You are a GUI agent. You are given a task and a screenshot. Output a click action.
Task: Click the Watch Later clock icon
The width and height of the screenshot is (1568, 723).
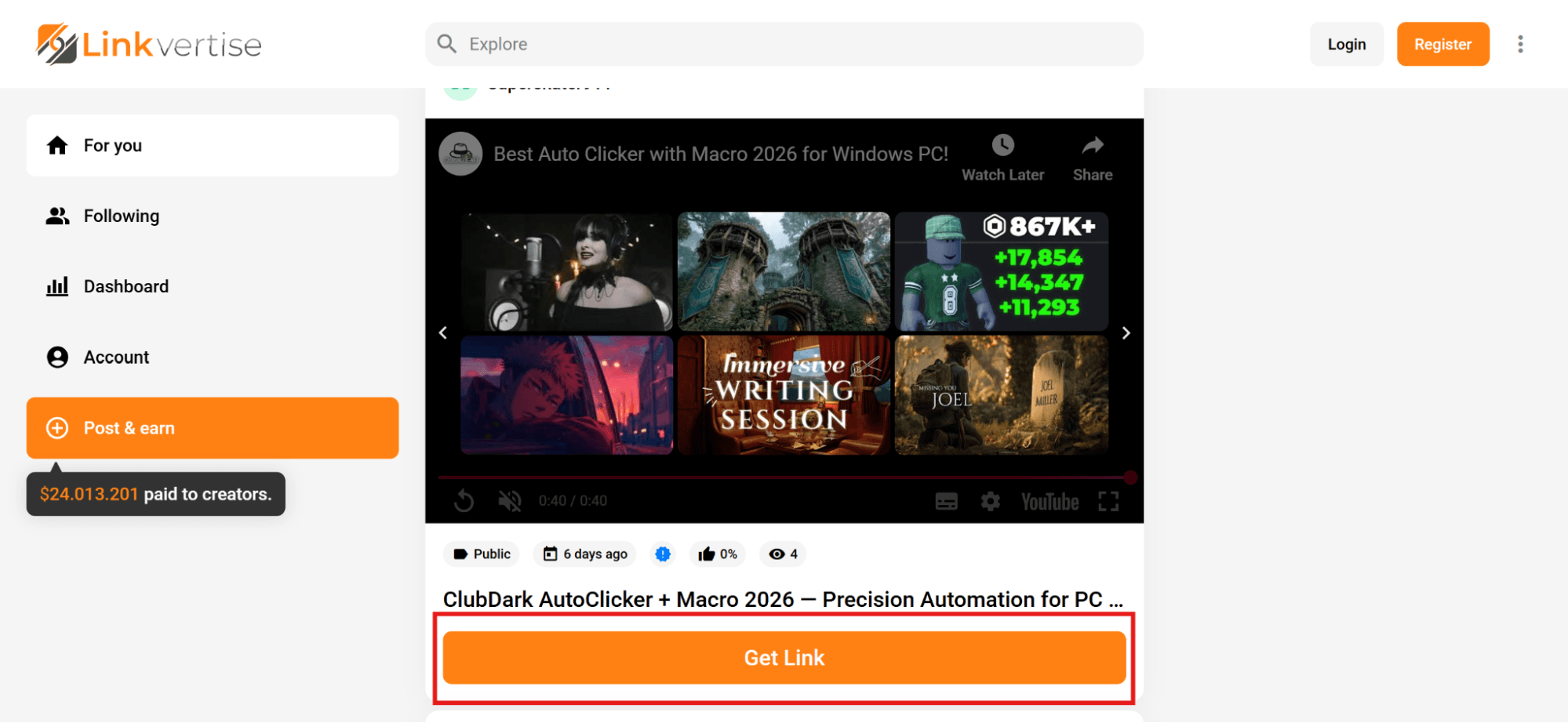pos(1002,145)
